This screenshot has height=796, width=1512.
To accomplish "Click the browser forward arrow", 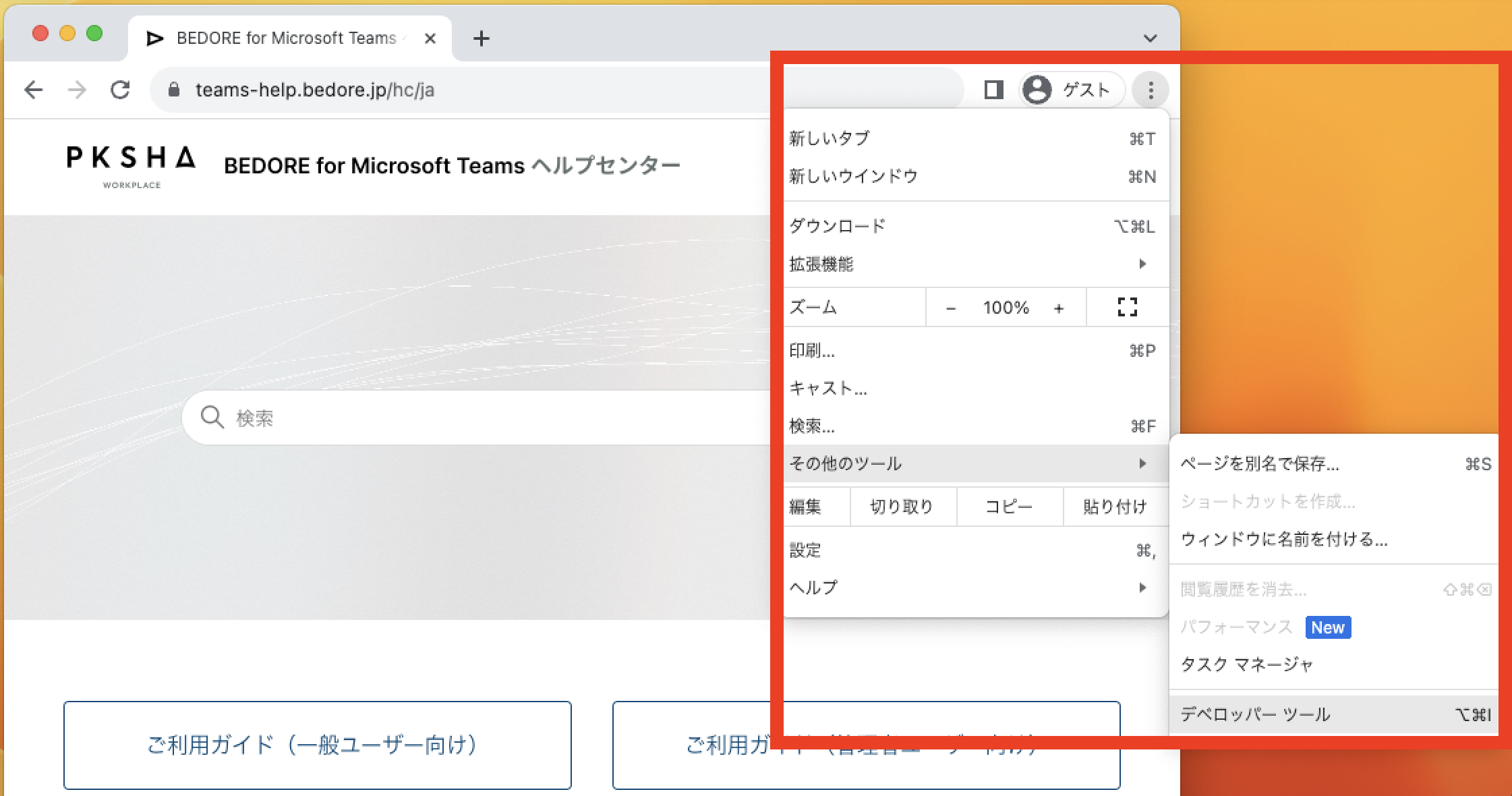I will point(77,90).
